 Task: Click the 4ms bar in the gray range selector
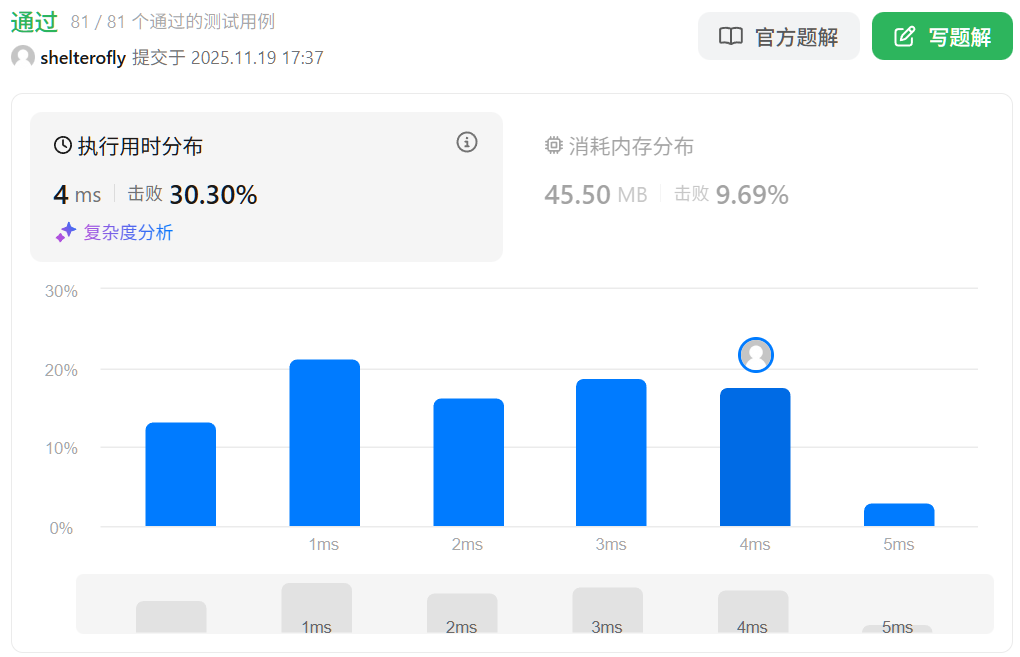point(752,610)
